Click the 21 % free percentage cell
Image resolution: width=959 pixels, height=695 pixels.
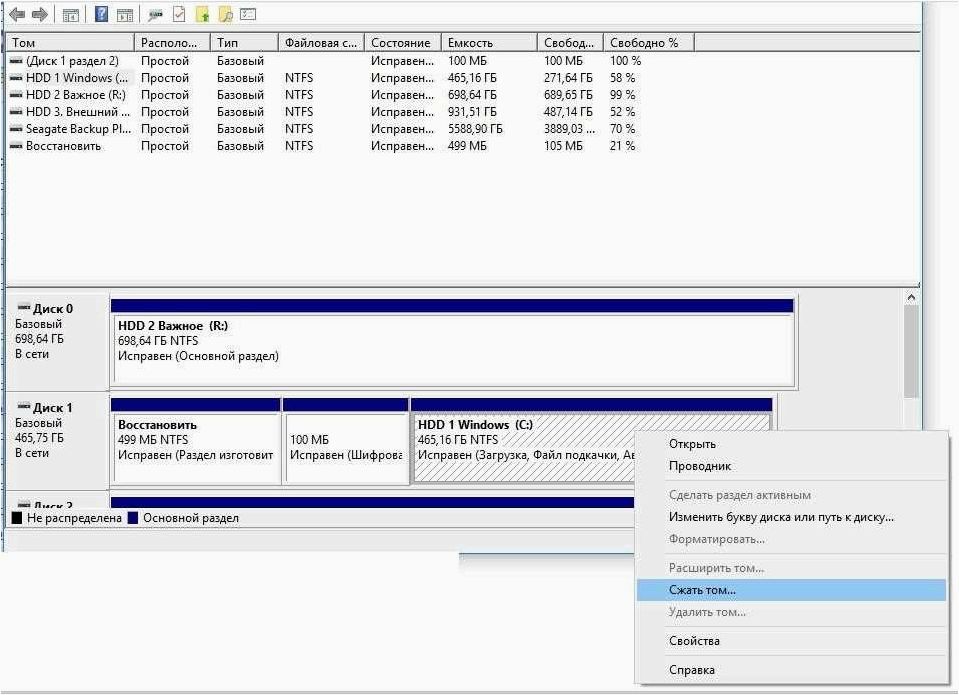(623, 146)
